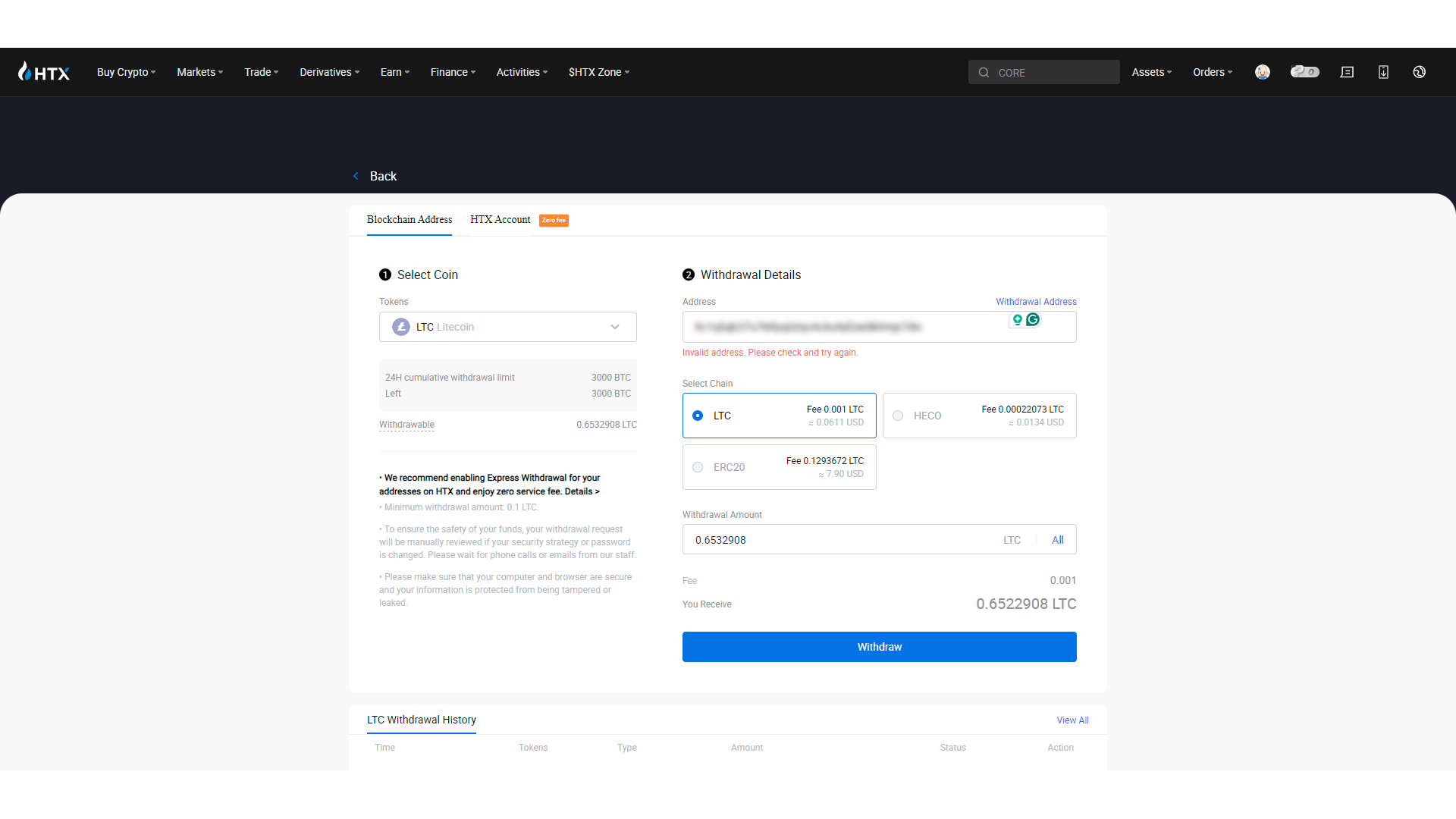Select the HECO chain option
This screenshot has width=1456, height=819.
pos(980,416)
